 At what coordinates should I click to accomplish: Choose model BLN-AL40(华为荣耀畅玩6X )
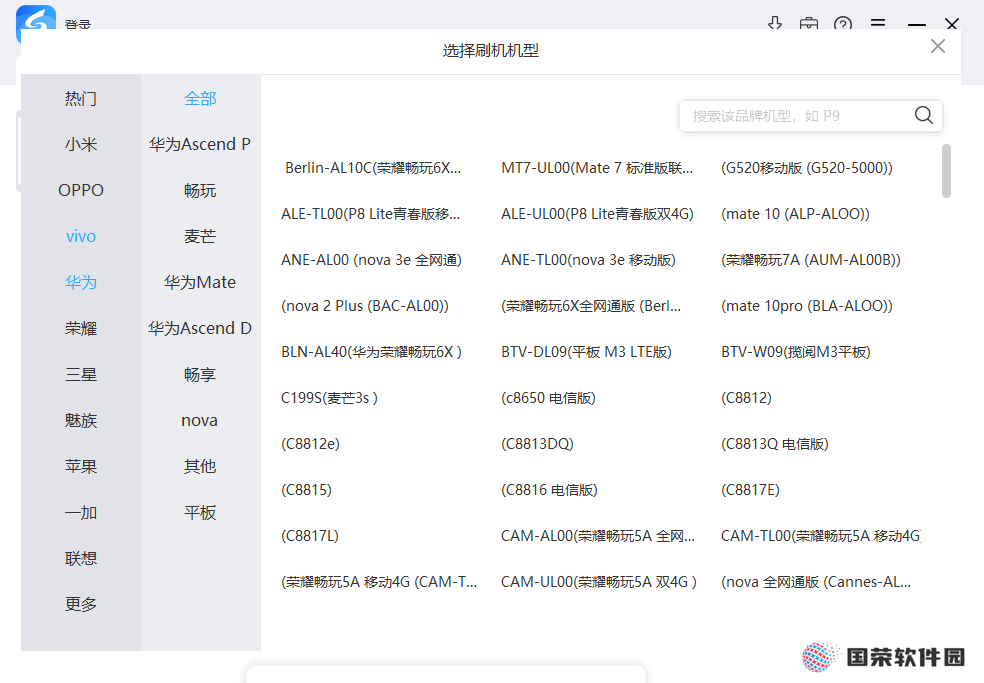tap(371, 352)
